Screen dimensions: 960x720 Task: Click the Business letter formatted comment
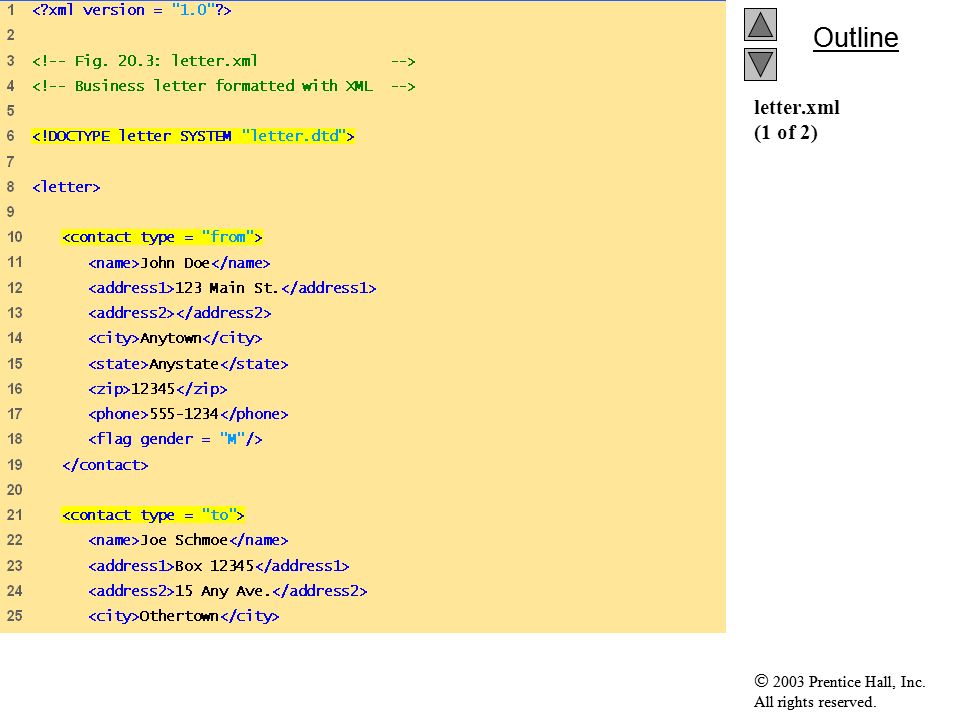pos(223,86)
